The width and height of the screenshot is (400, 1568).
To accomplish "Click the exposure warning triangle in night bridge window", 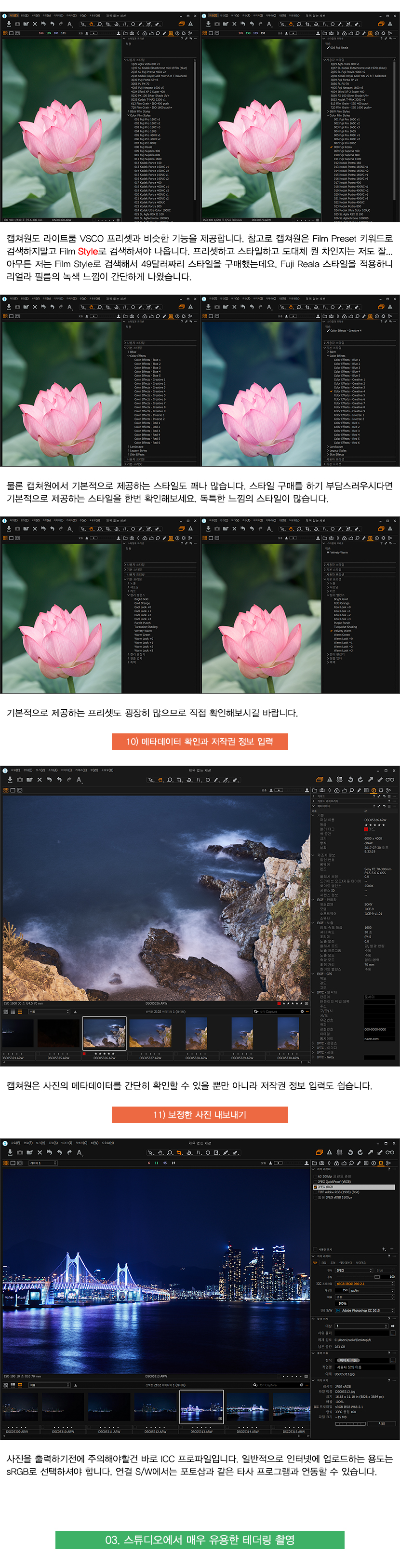I will click(329, 1152).
